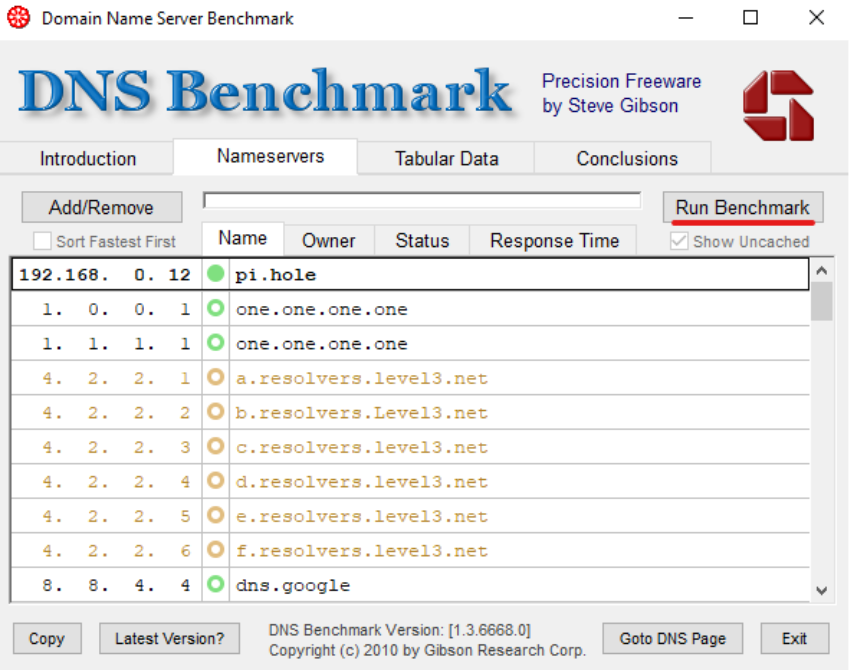The width and height of the screenshot is (849, 670).
Task: Switch to the Owner sub-tab
Action: tap(329, 240)
